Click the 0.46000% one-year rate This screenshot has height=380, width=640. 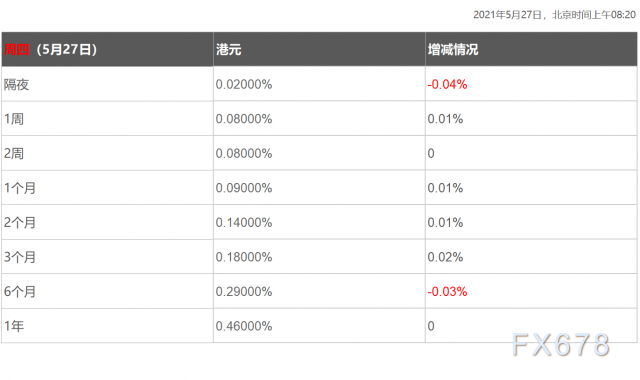tap(244, 326)
